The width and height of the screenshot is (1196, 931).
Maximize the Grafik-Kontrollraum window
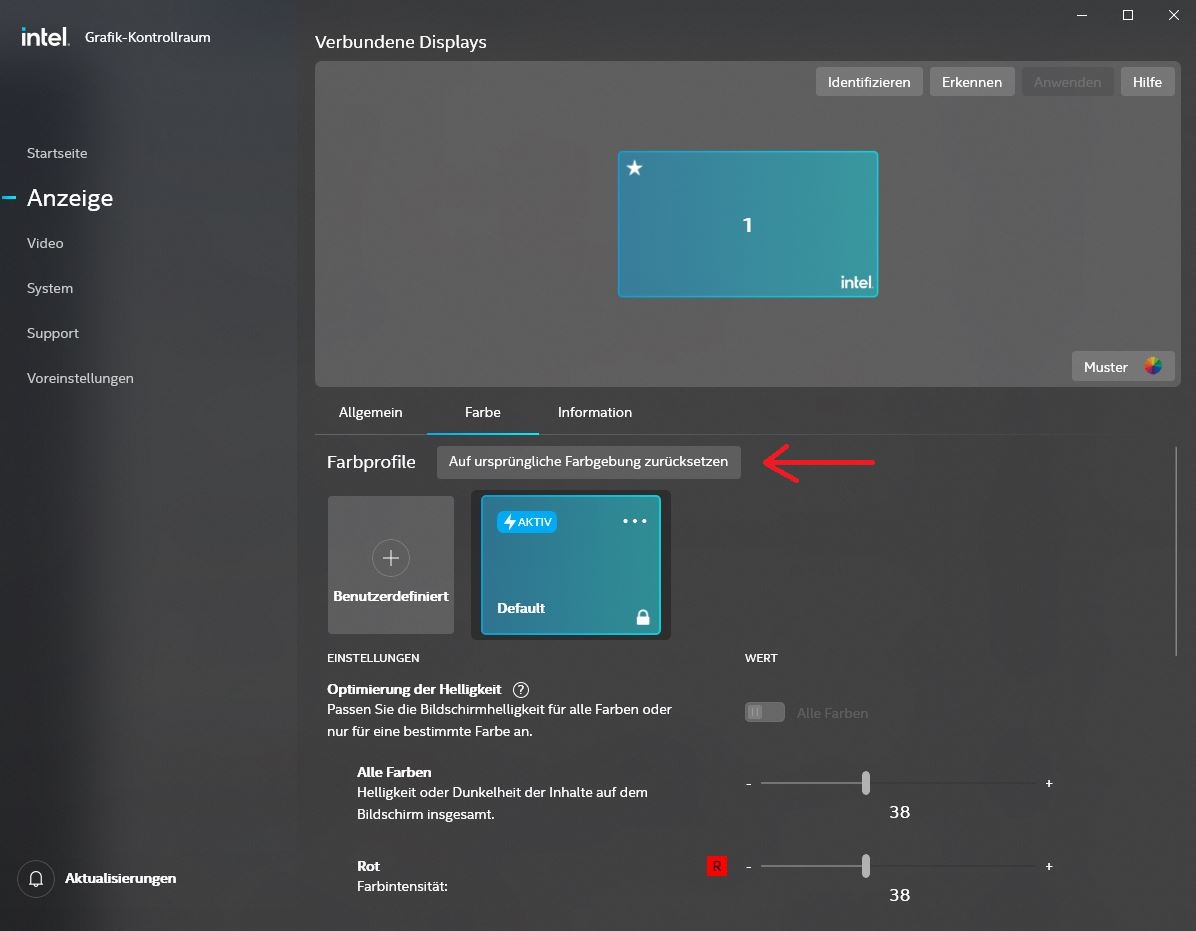pos(1127,15)
